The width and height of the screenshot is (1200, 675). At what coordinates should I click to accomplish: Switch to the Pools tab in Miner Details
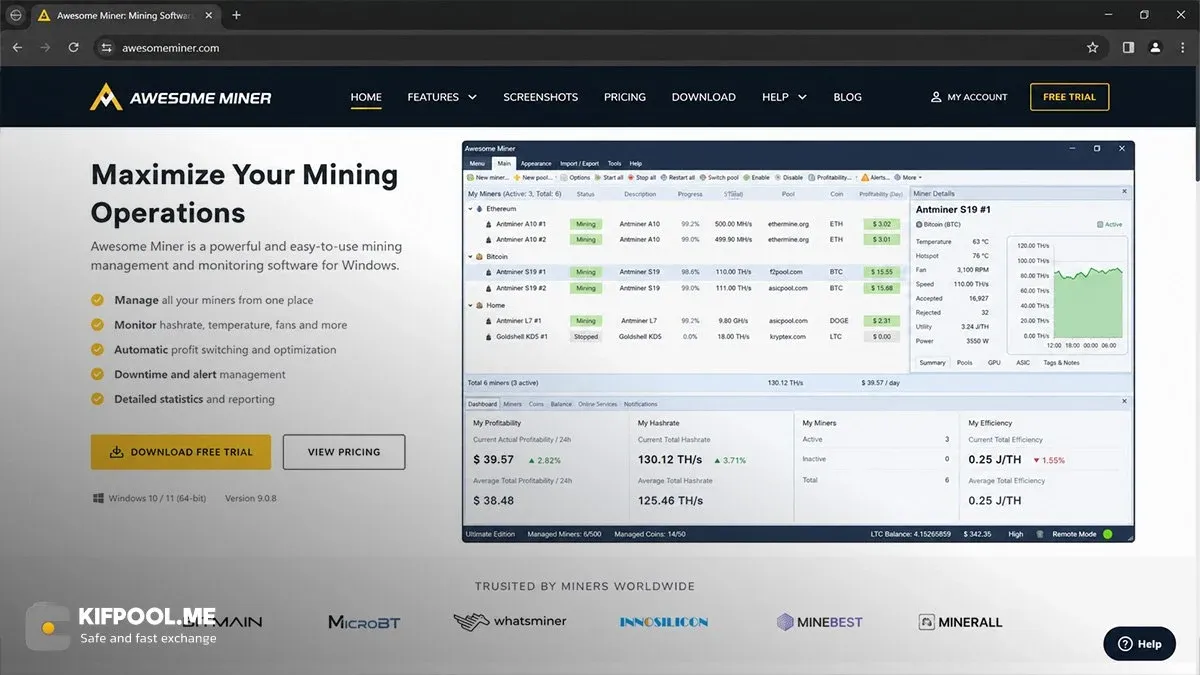(964, 363)
